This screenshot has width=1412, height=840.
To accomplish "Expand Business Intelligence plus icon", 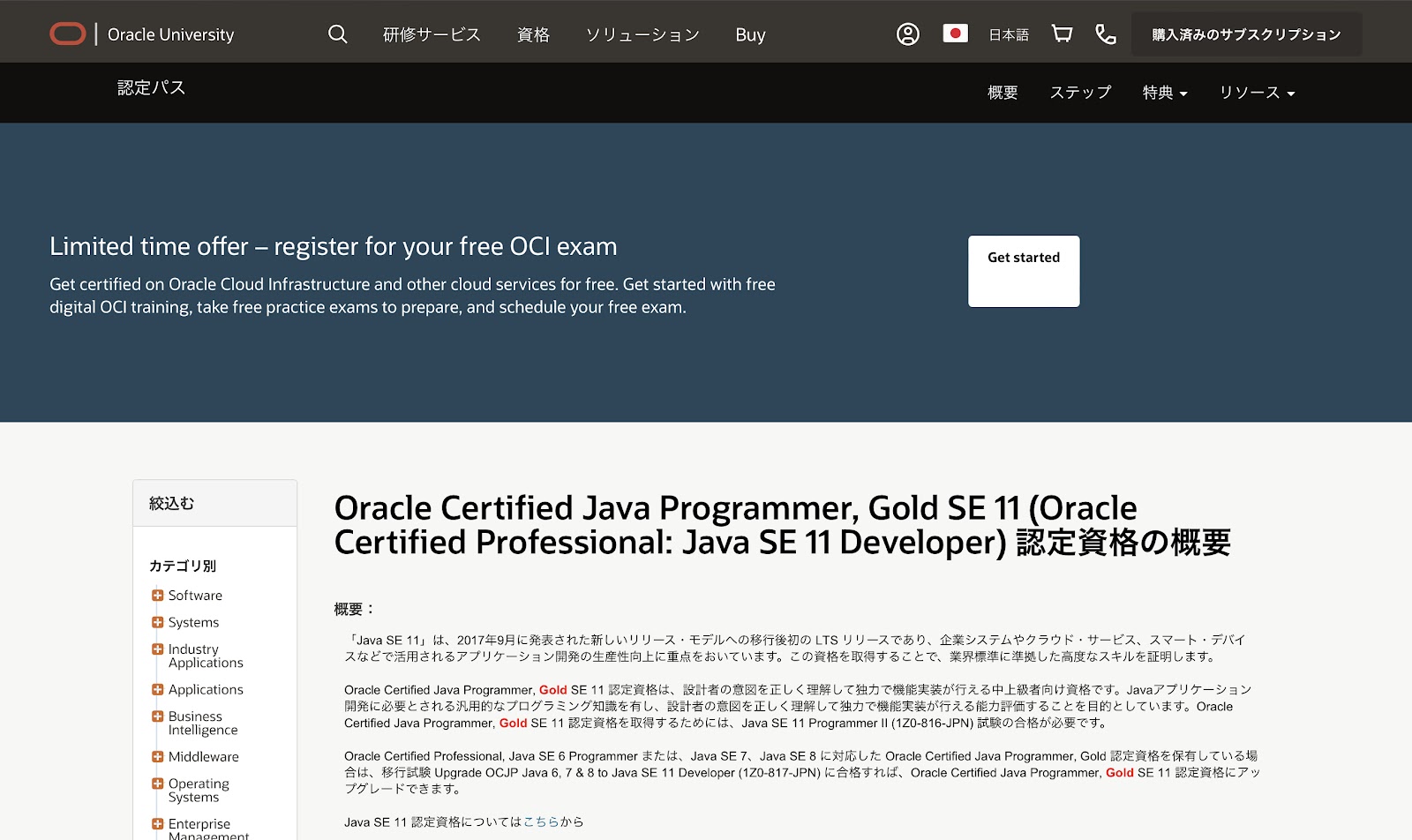I will point(157,716).
